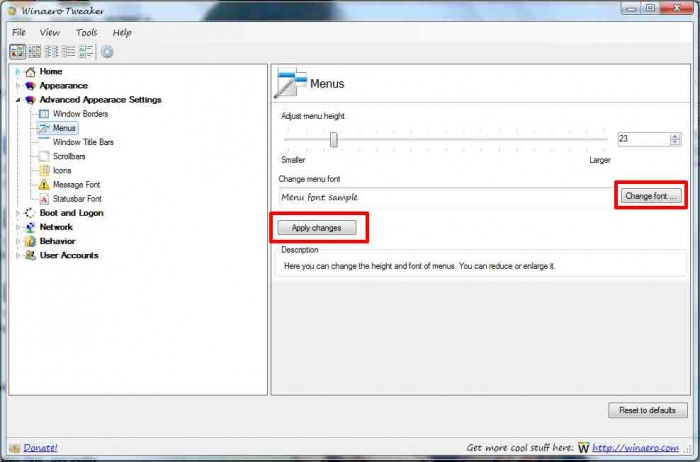Image resolution: width=700 pixels, height=462 pixels.
Task: Decrease the menu height spinner value
Action: click(675, 142)
